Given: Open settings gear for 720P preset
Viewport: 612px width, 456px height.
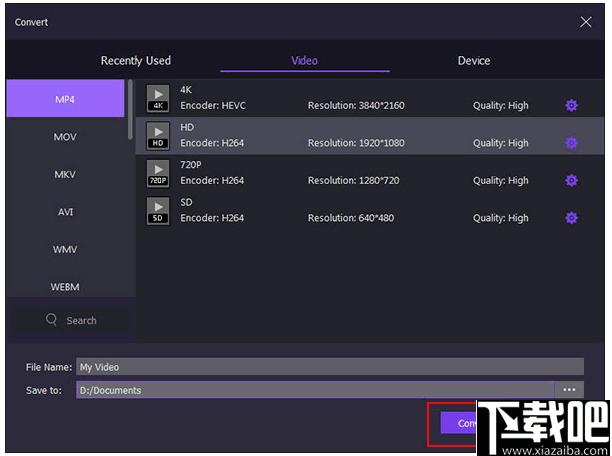Looking at the screenshot, I should pyautogui.click(x=571, y=180).
